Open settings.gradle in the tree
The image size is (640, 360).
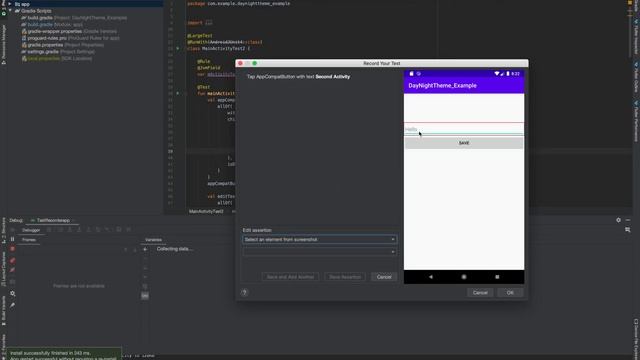(x=58, y=52)
